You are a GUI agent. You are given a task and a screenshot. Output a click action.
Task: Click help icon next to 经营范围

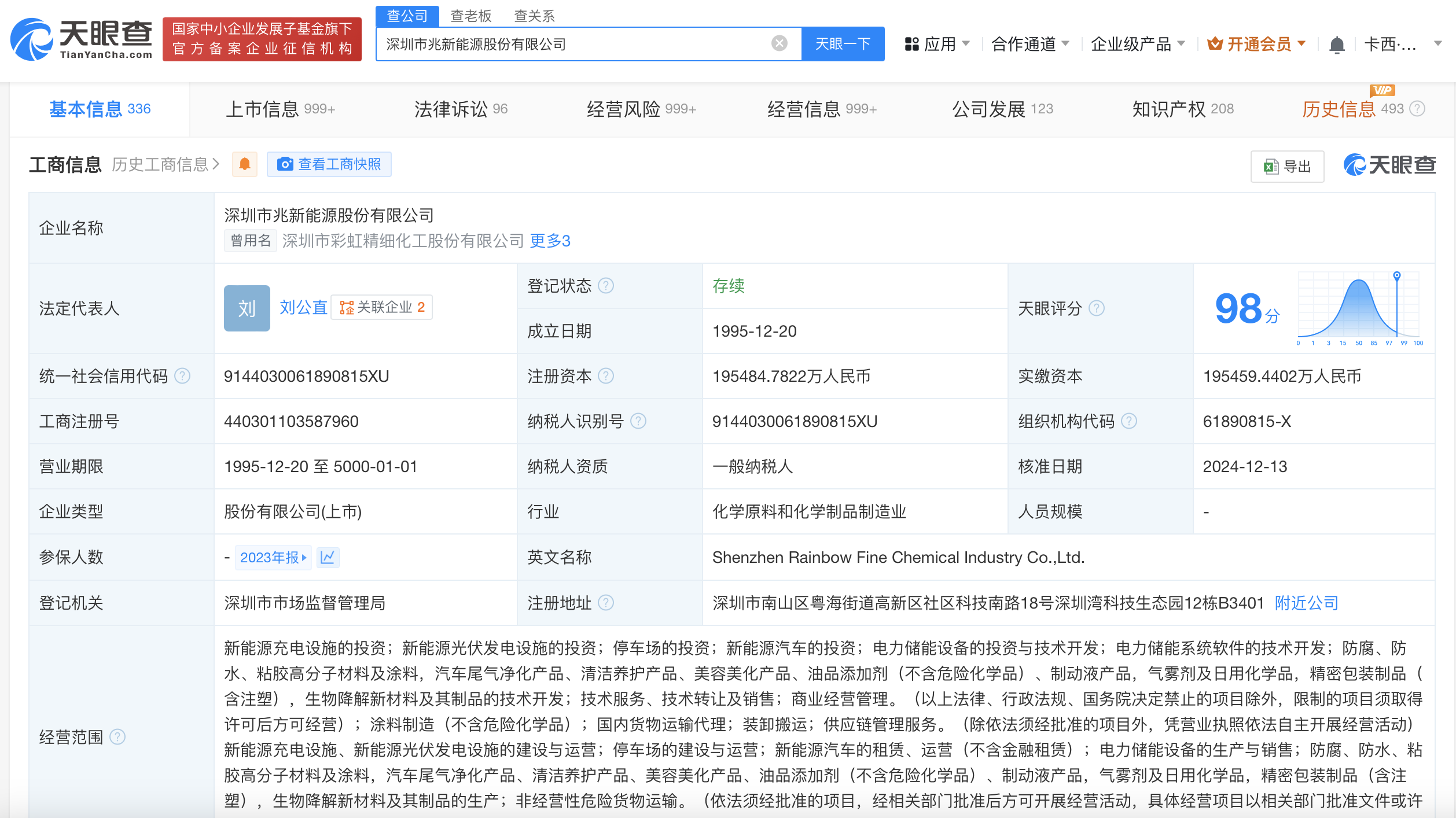tap(117, 736)
